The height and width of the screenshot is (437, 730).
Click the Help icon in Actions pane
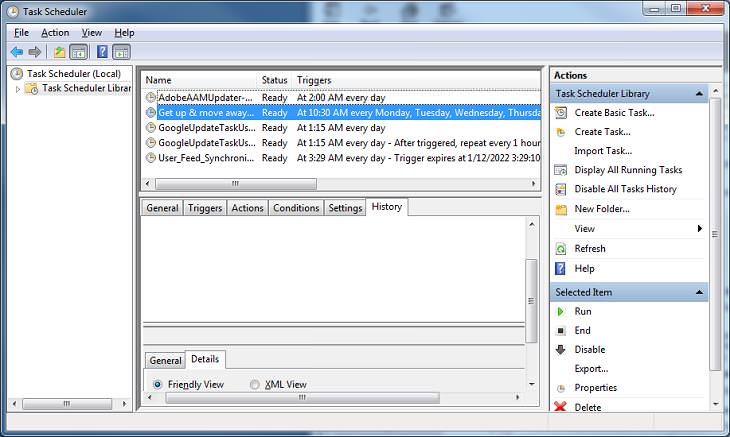(561, 269)
